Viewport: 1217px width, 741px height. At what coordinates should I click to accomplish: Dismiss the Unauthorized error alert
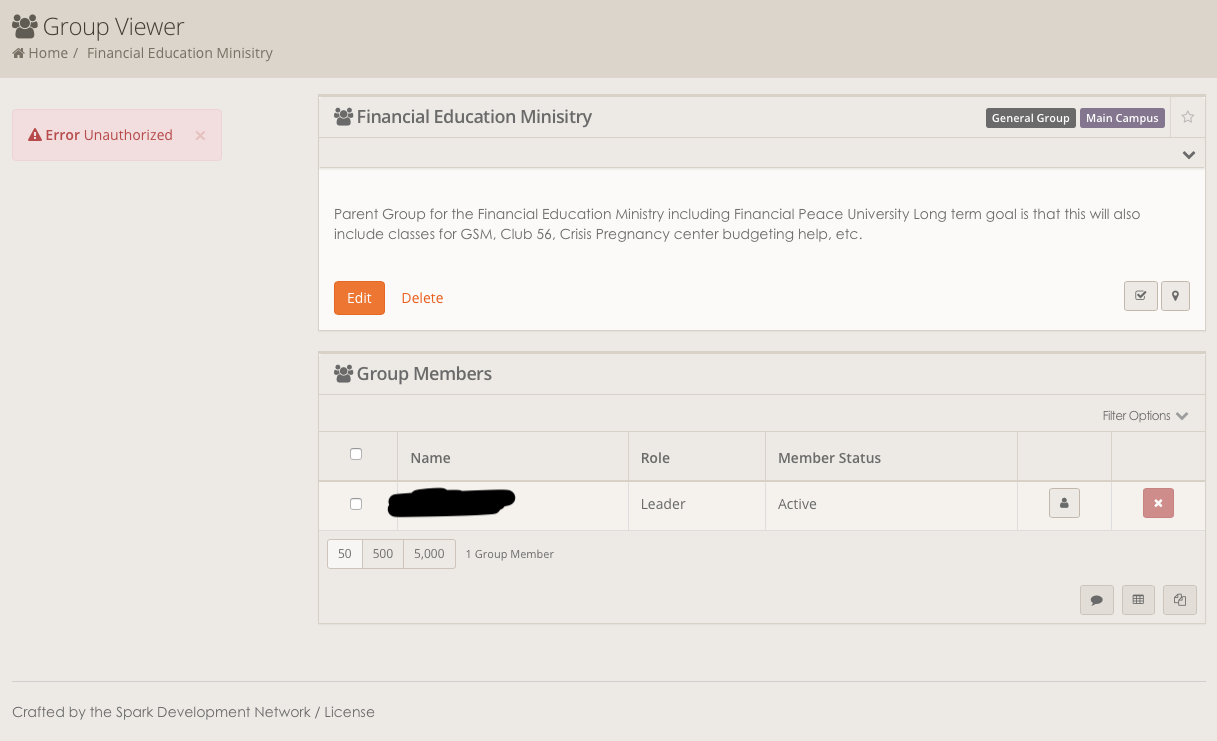(x=200, y=135)
